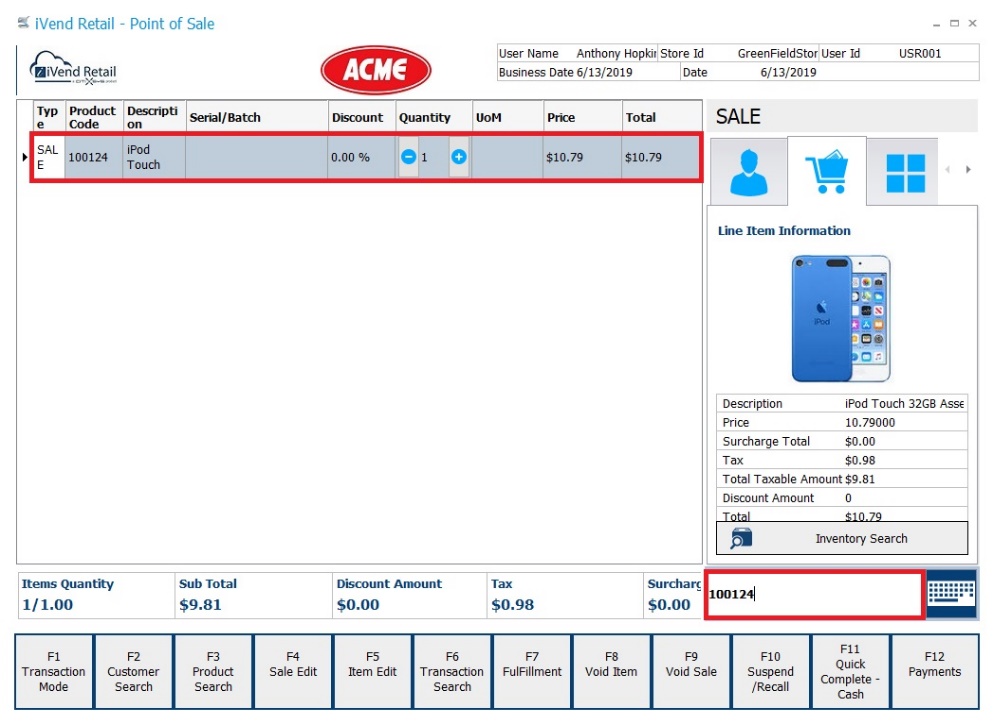Click the UoM column header
This screenshot has width=993, height=724.
[507, 117]
